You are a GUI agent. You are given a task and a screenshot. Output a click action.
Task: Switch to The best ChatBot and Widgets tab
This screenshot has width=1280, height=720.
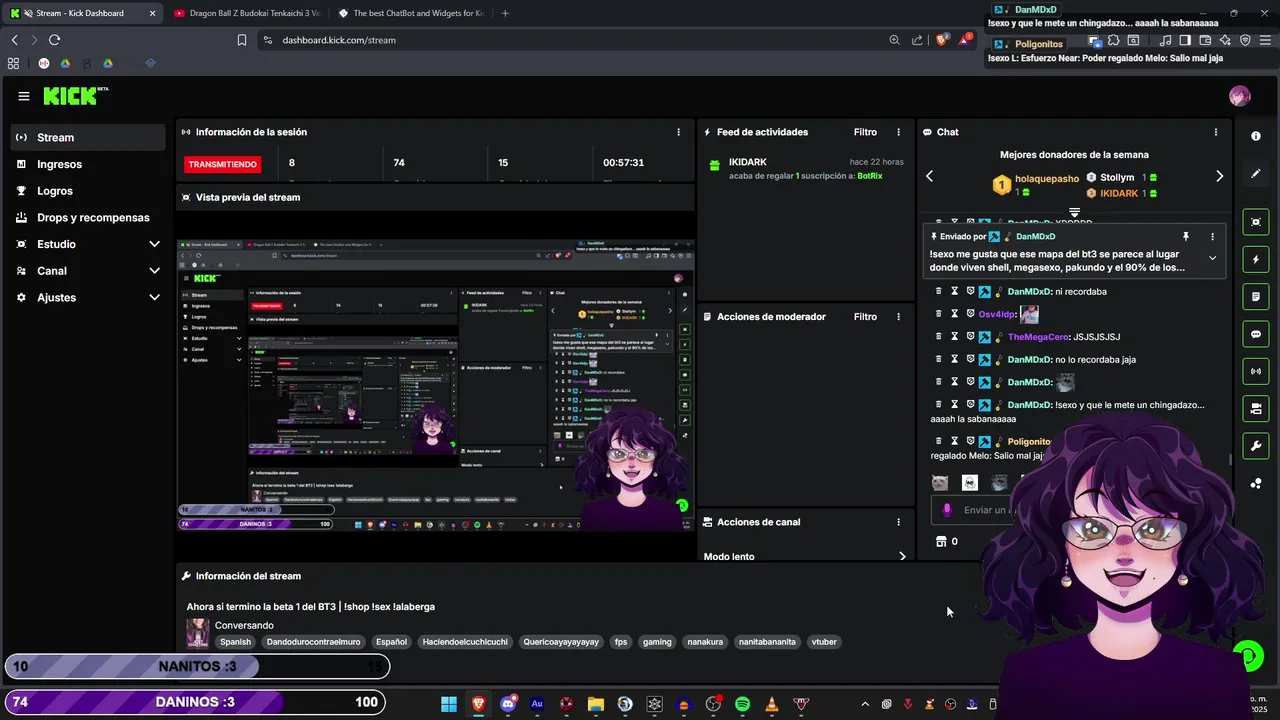click(410, 13)
